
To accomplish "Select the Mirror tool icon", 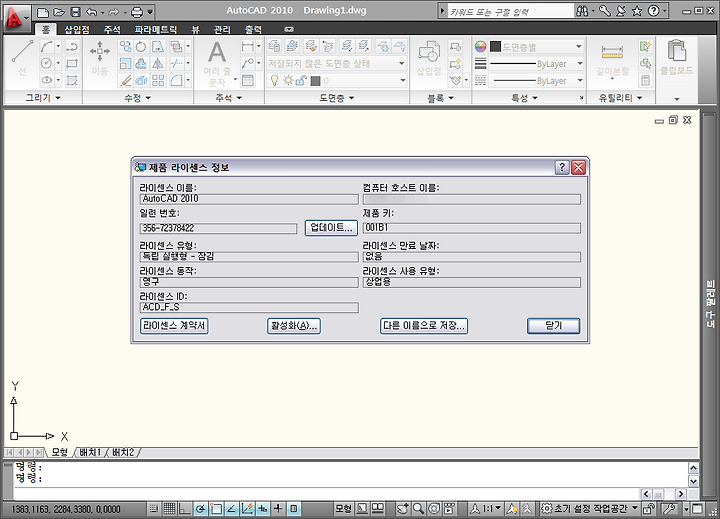I will pos(158,63).
